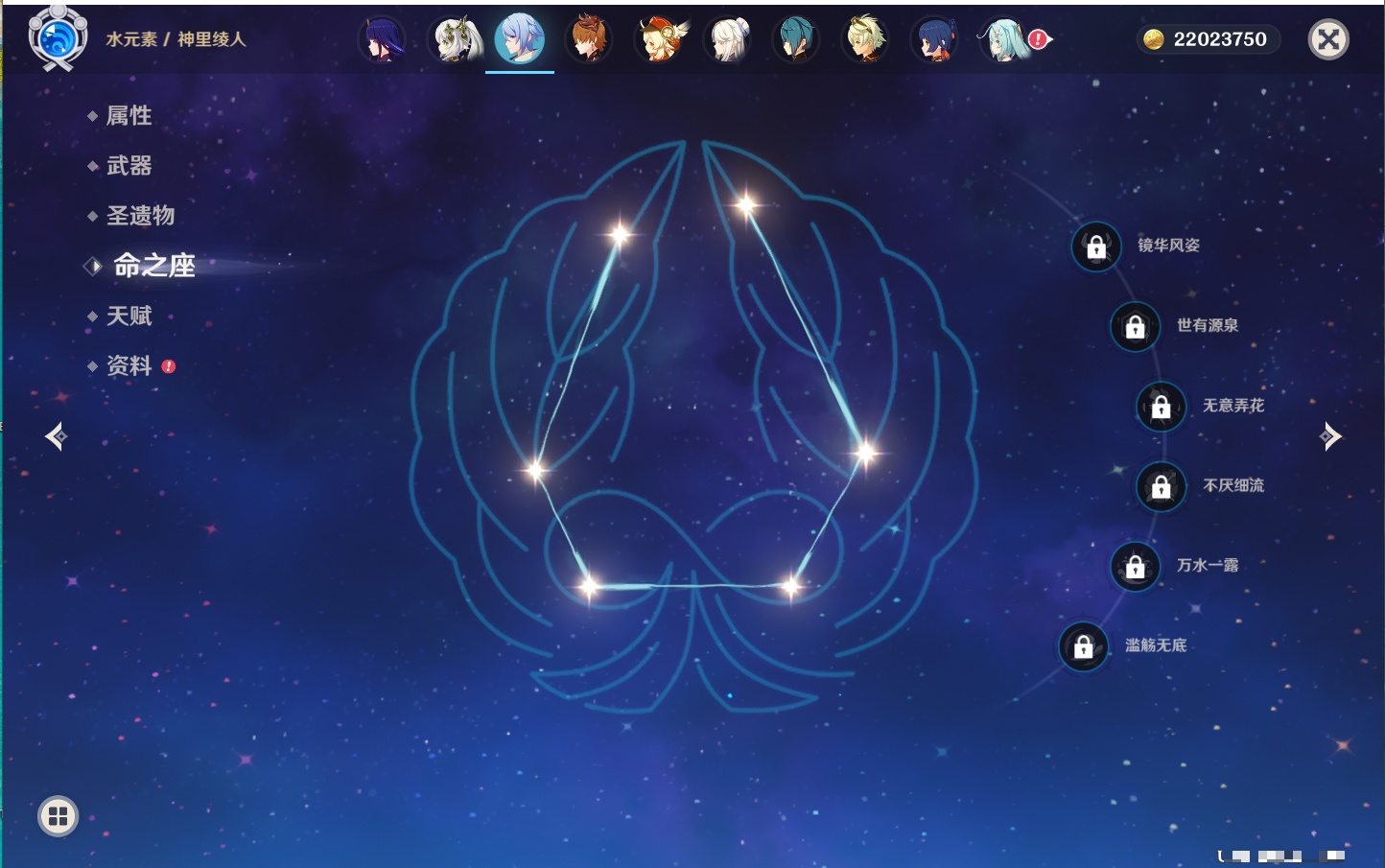Click the 不厌细流 constellation label

coord(1232,485)
